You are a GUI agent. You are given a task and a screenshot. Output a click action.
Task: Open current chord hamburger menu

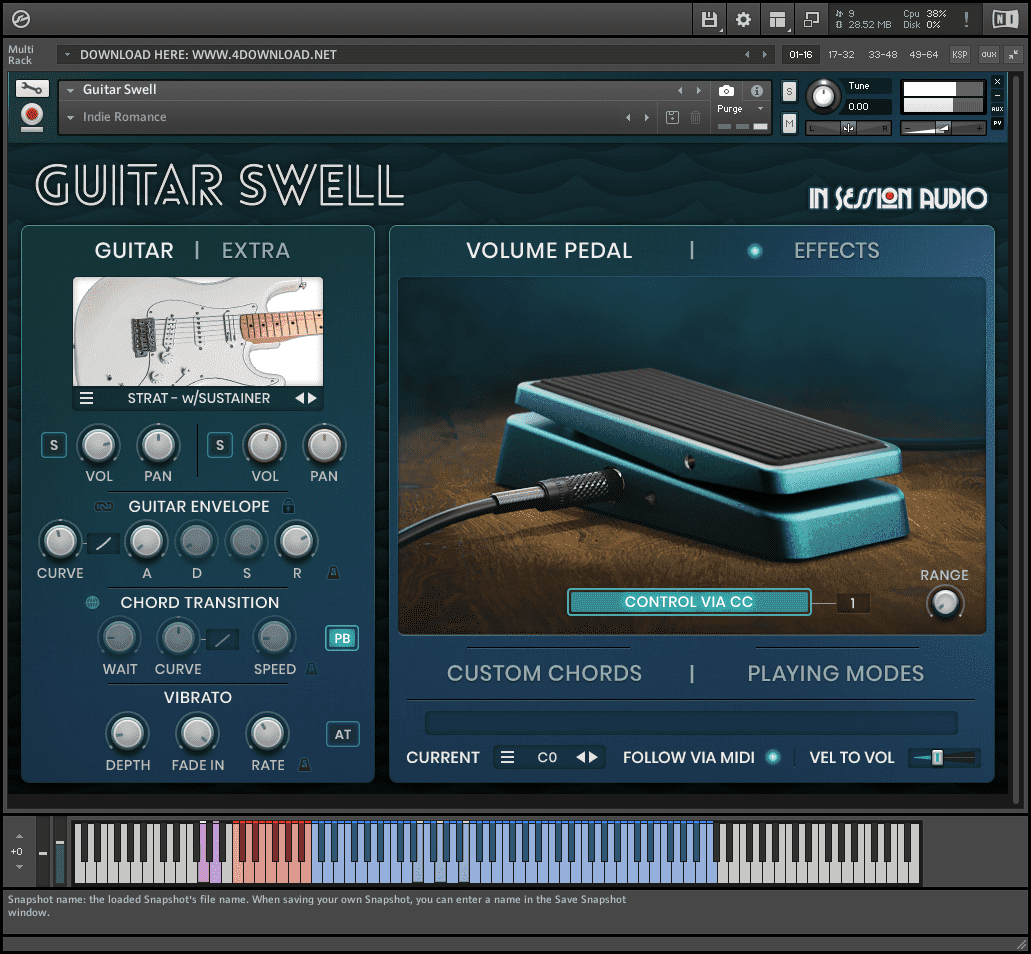507,757
